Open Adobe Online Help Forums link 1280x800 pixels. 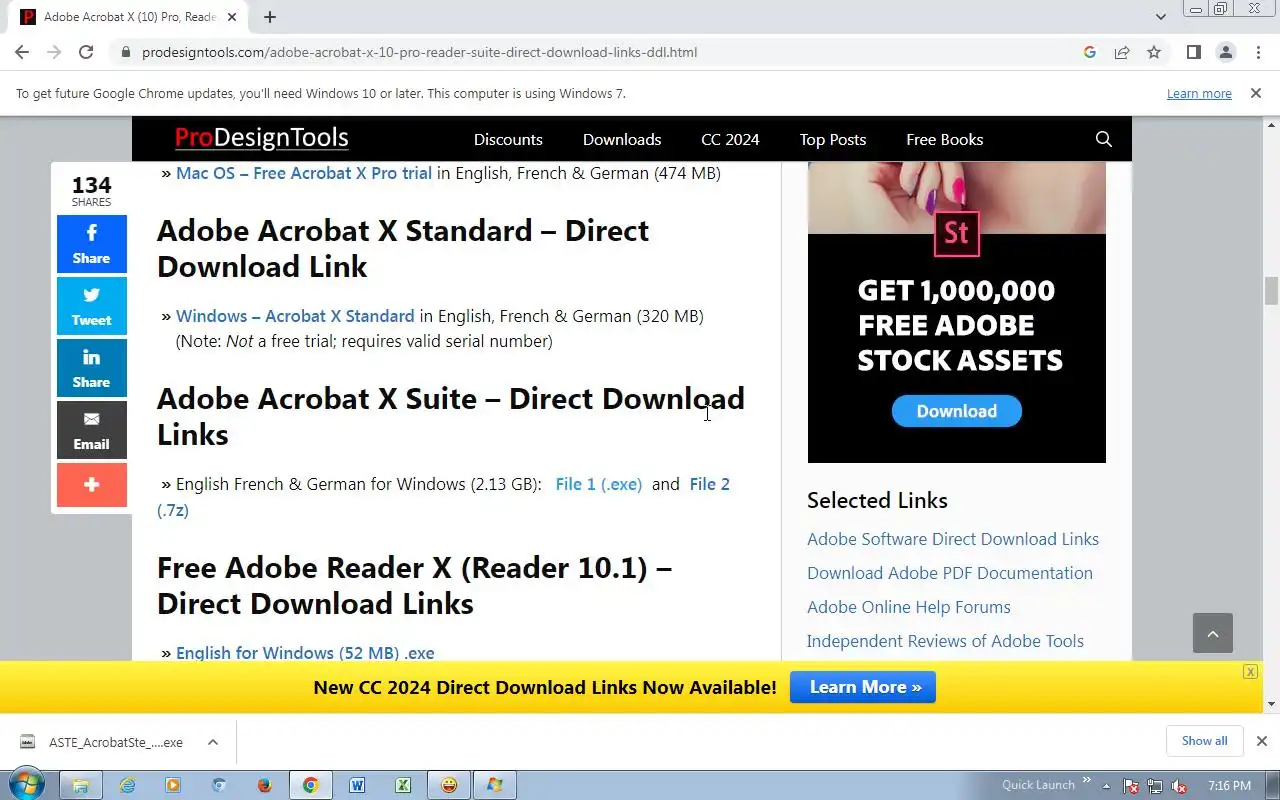[909, 607]
